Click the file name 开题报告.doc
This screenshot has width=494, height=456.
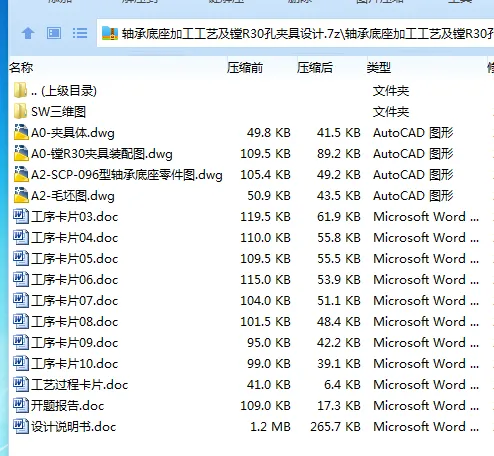coord(68,406)
